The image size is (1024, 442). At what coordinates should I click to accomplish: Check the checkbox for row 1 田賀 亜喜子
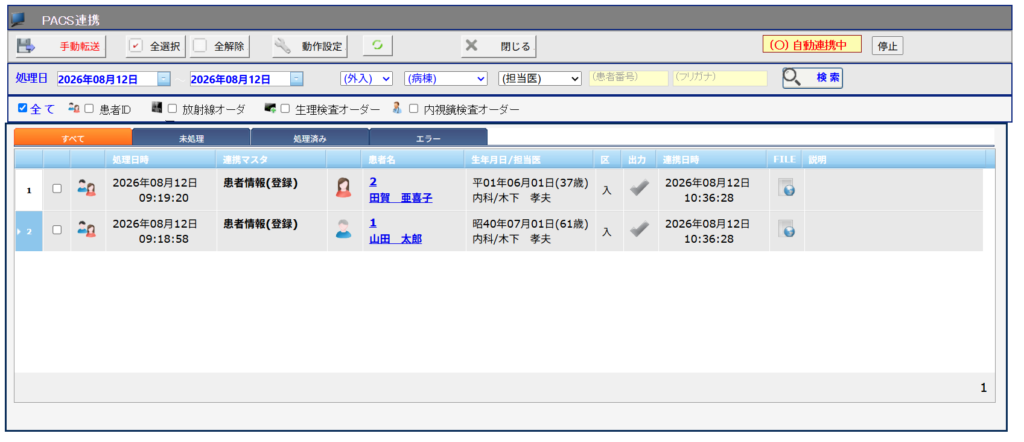[x=57, y=188]
